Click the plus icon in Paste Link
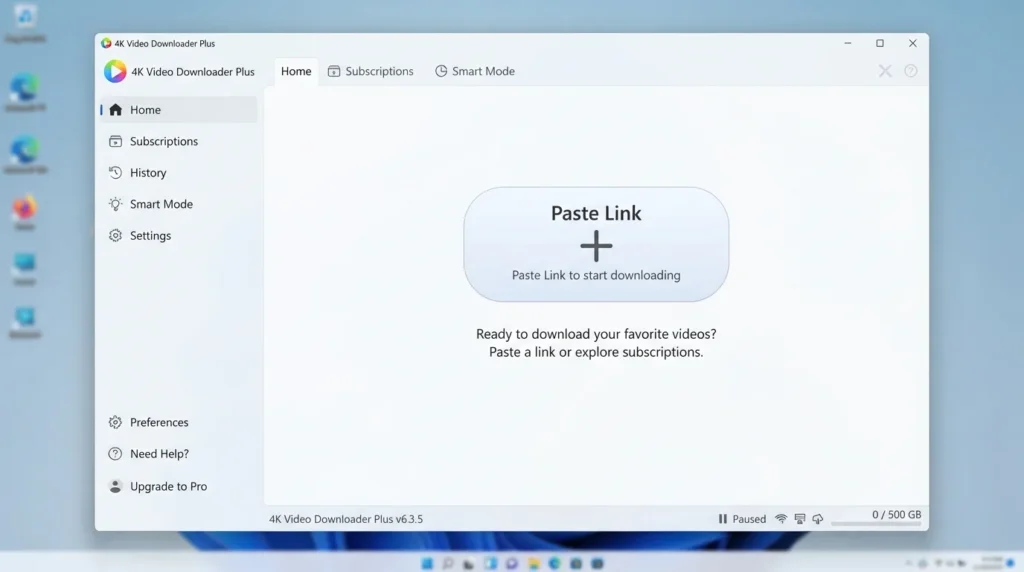This screenshot has width=1024, height=572. click(x=596, y=246)
